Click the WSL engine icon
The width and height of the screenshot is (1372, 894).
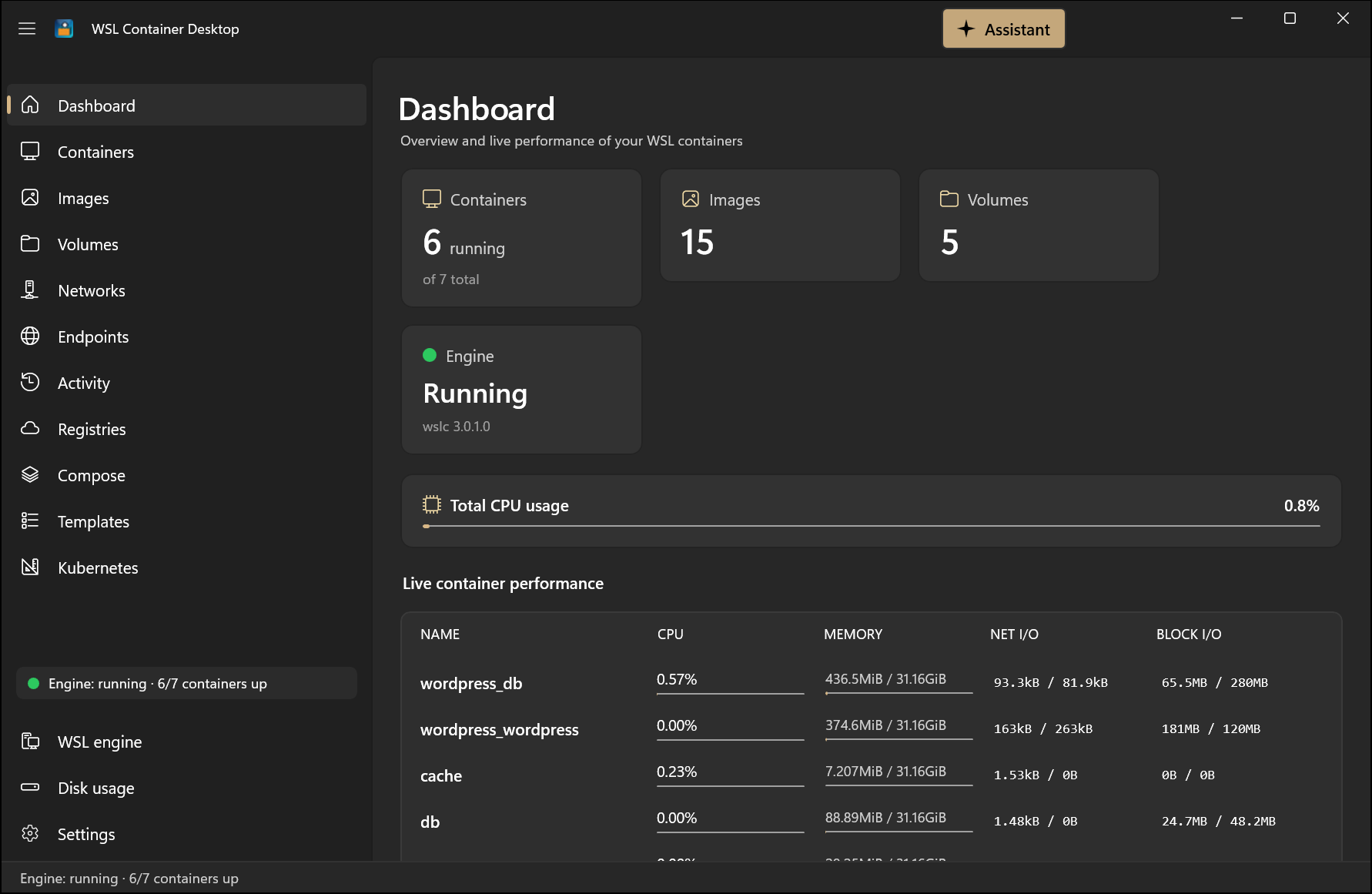click(x=30, y=741)
